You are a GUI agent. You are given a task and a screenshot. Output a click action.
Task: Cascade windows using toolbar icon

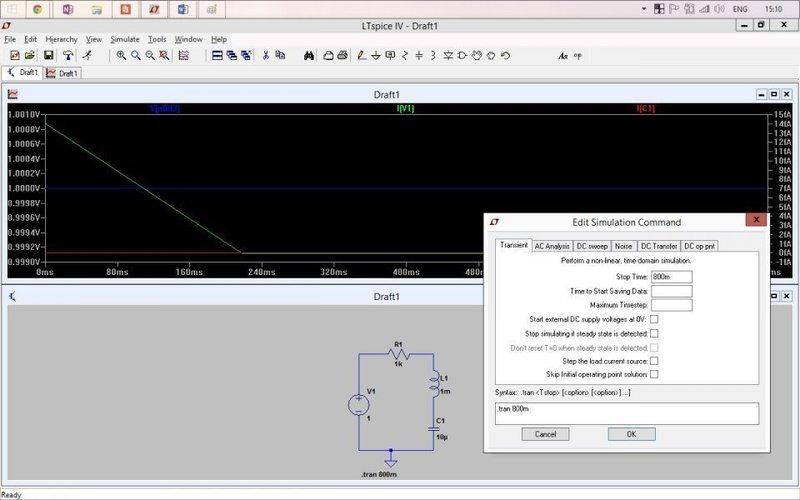[x=232, y=56]
